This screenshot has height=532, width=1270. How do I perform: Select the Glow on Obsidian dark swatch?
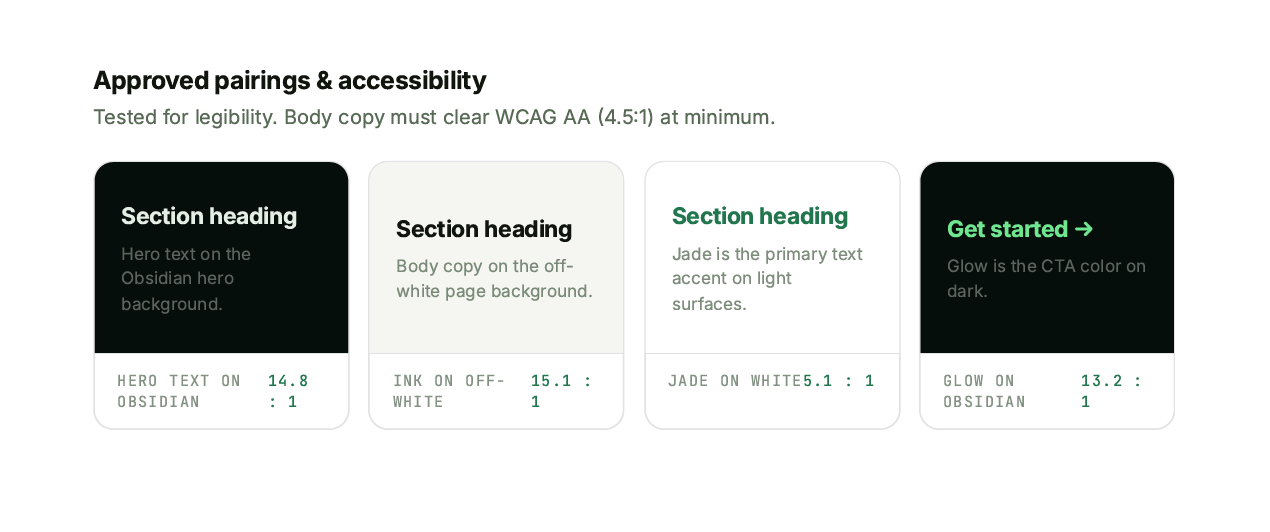coord(1047,258)
